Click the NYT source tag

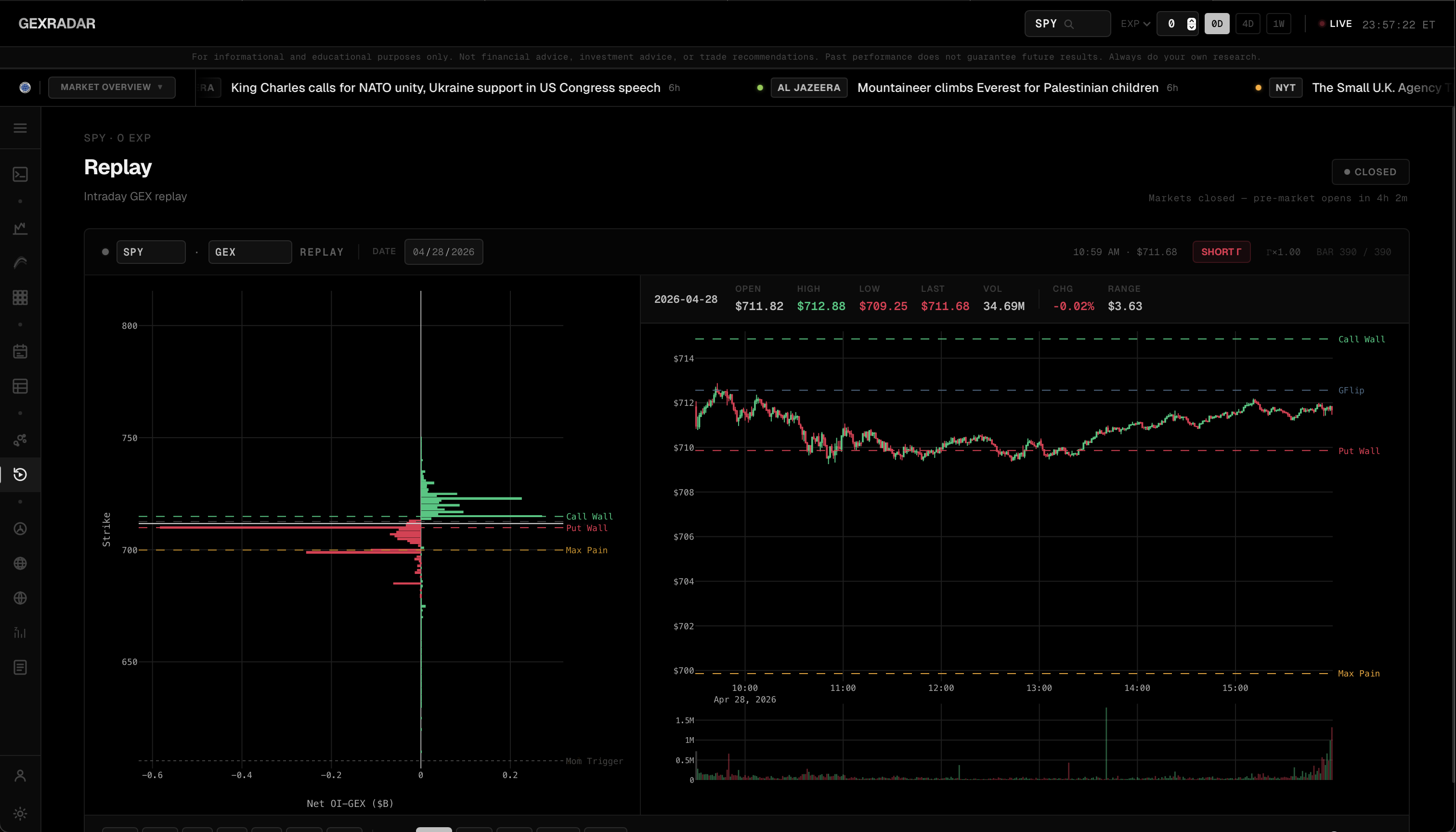tap(1285, 88)
